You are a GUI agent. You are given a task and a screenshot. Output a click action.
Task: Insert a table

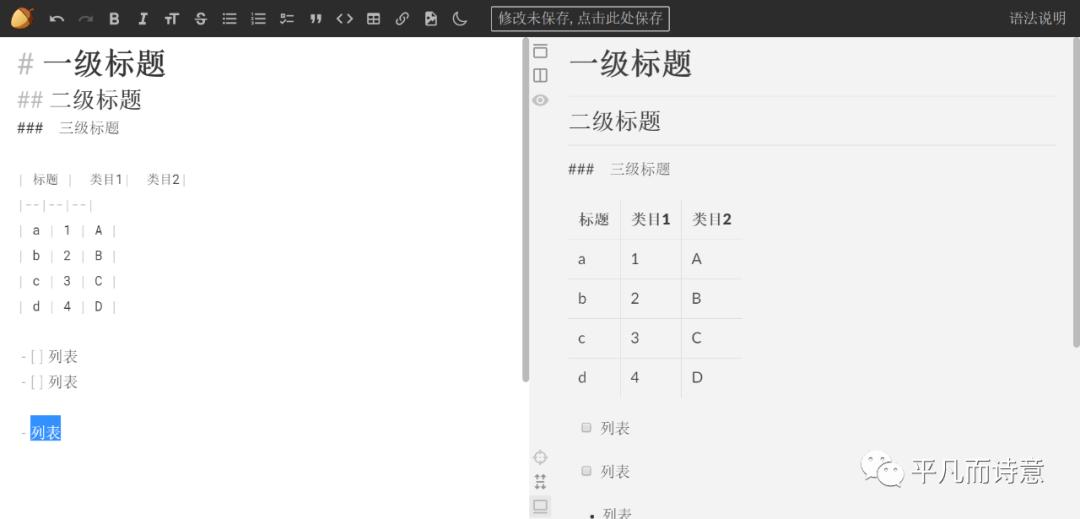tap(373, 19)
